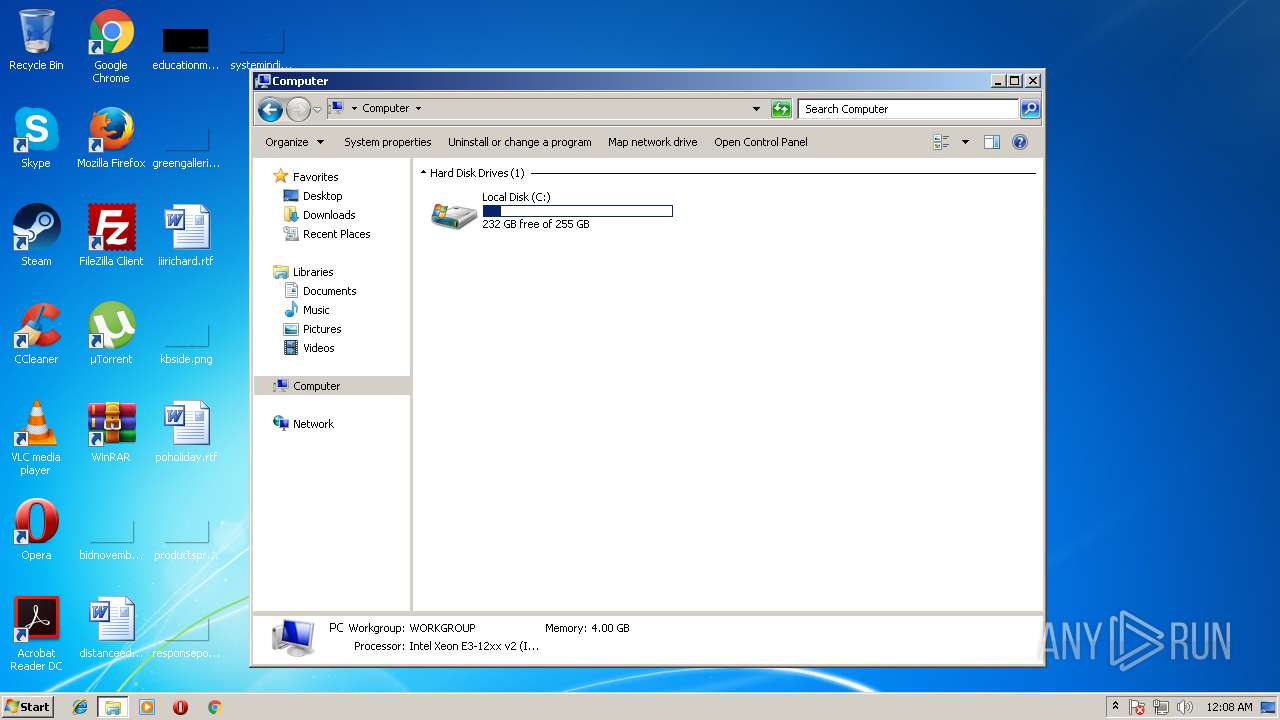Open the address bar history dropdown
The image size is (1280, 720).
pos(756,109)
